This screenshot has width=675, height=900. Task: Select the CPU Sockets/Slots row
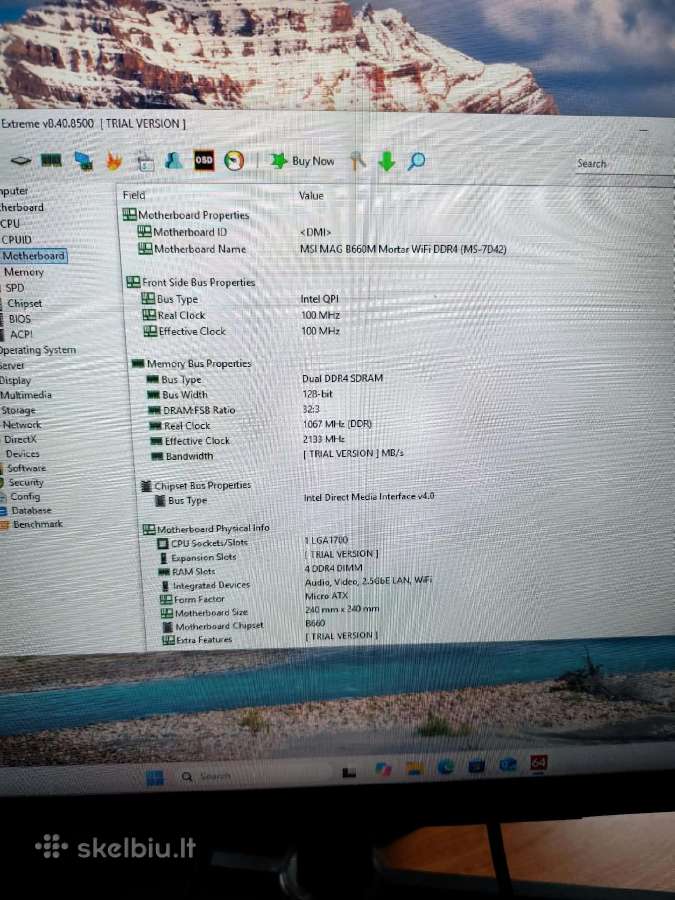click(x=203, y=543)
